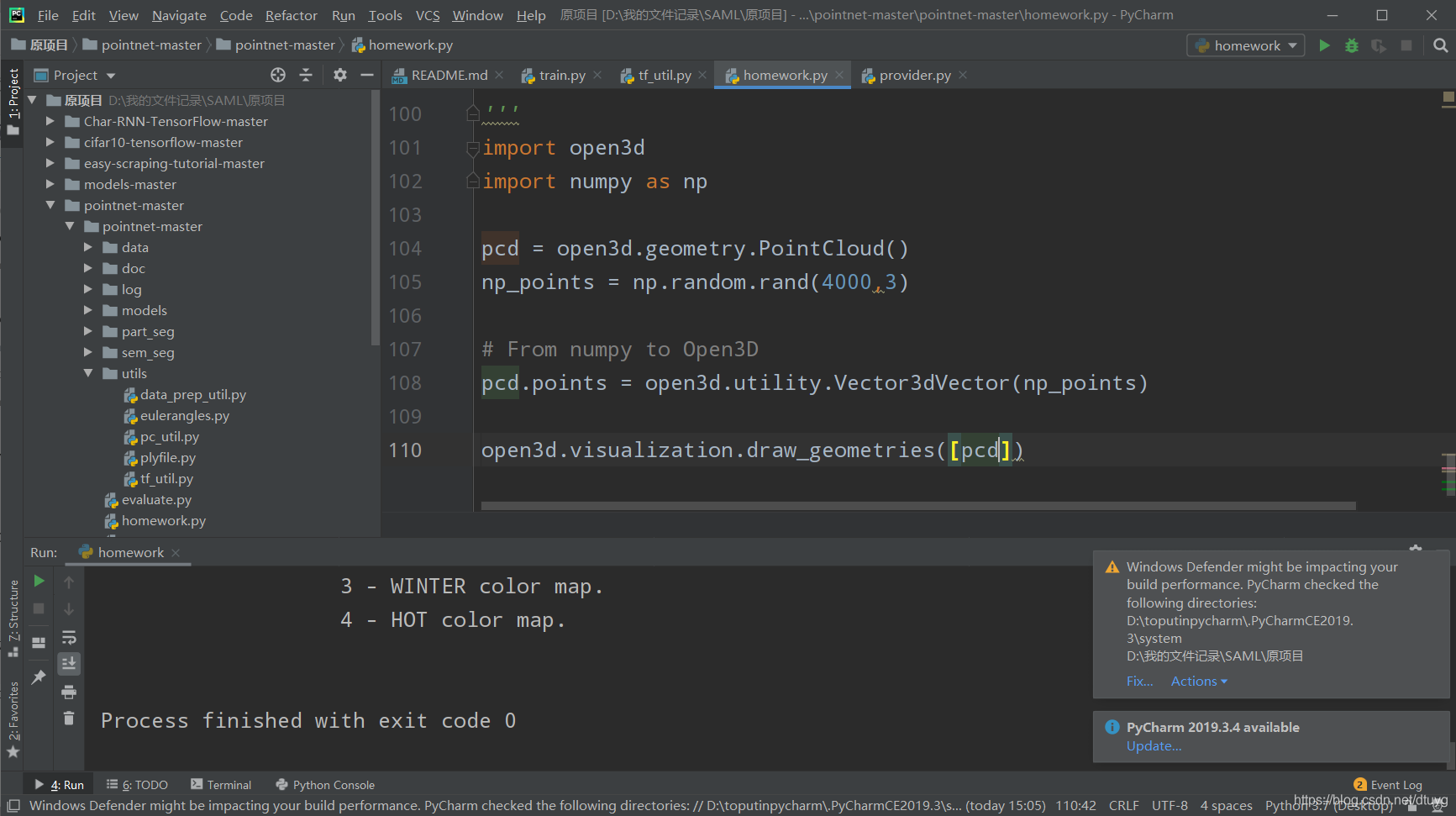The image size is (1456, 816).
Task: Restore layout icon in Run panel
Action: (39, 643)
